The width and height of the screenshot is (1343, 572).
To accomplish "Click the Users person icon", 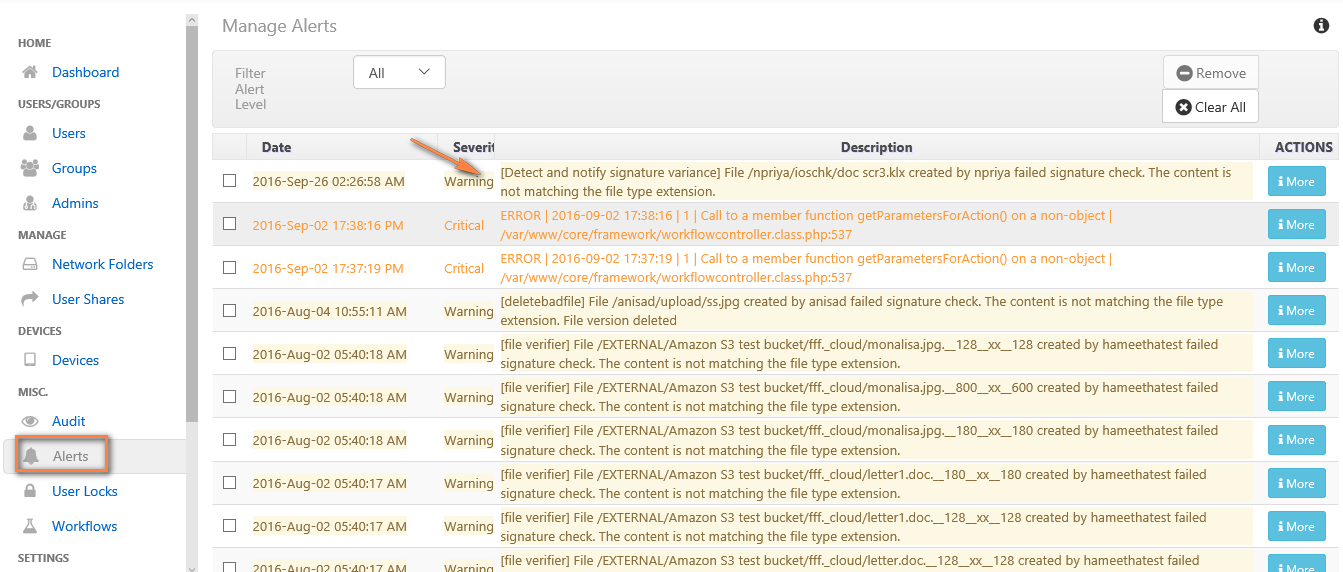I will 30,133.
